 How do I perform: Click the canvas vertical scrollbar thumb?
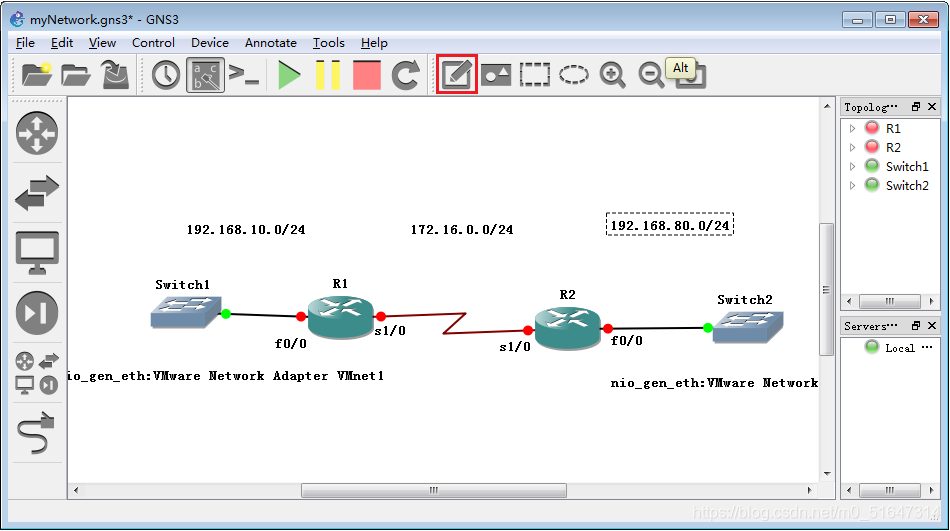(826, 290)
